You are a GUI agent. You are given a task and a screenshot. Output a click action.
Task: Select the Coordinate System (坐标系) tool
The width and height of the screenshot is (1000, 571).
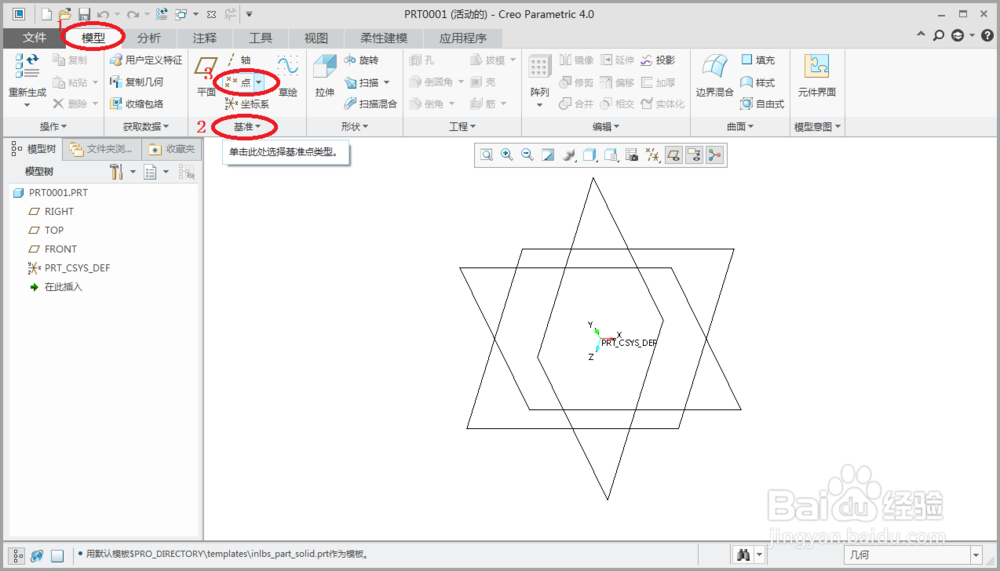pos(247,104)
